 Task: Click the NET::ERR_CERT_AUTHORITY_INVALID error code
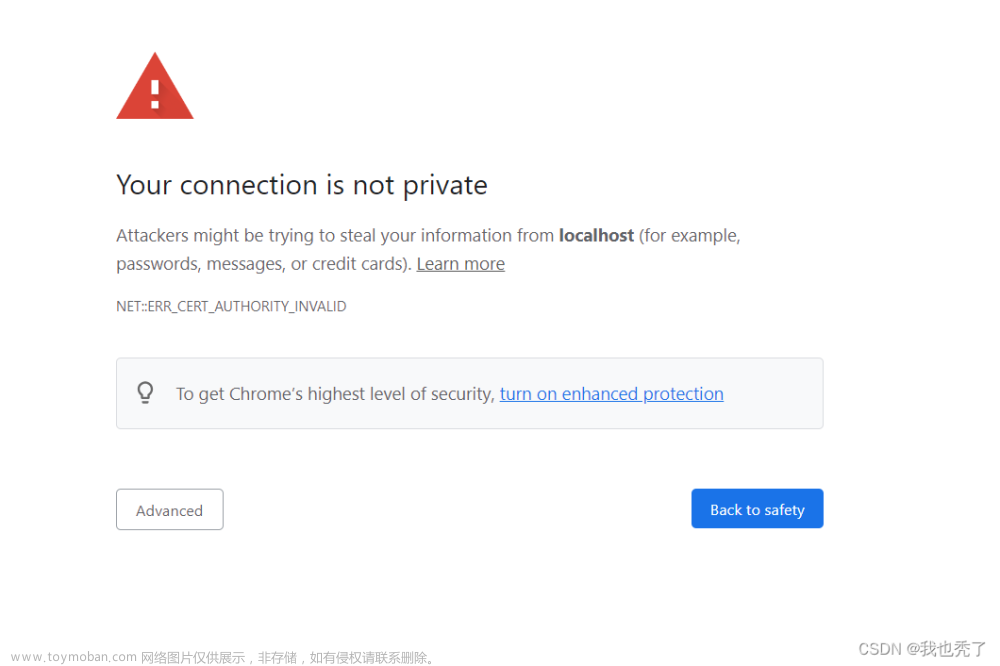point(231,306)
